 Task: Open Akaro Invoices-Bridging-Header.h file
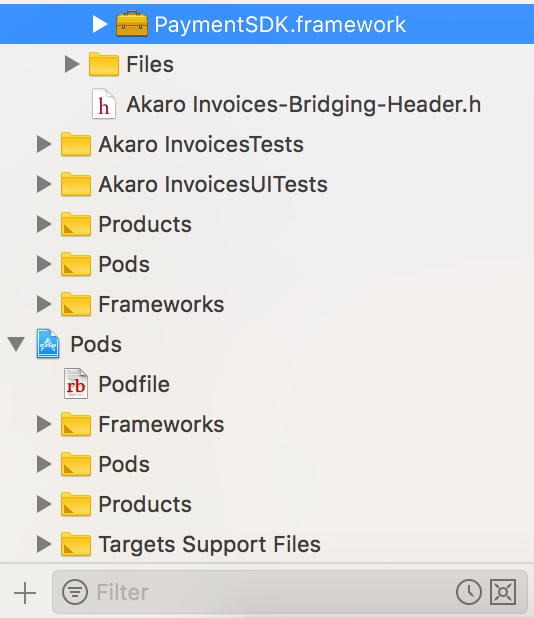pyautogui.click(x=303, y=104)
